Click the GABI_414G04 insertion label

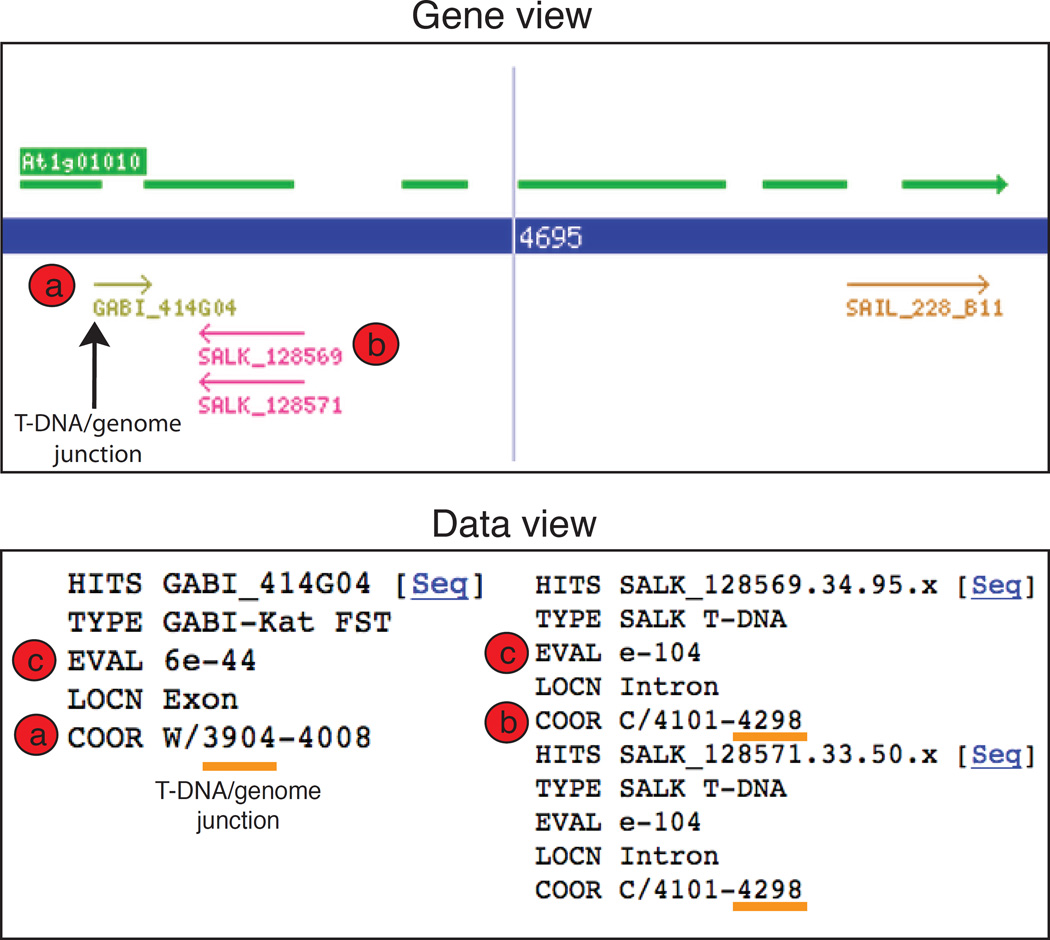pyautogui.click(x=165, y=308)
